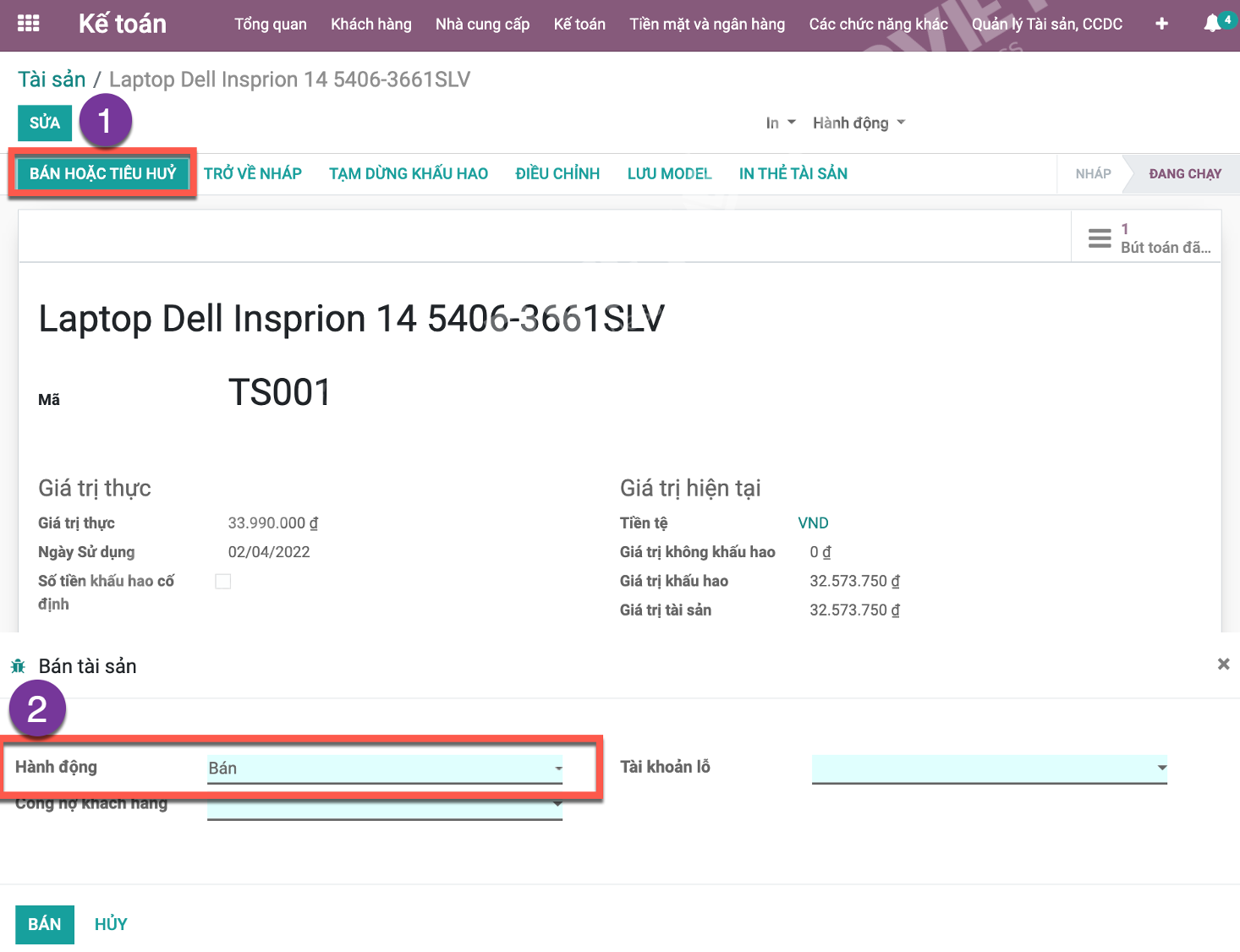1240x952 pixels.
Task: Cancel with the HỦY button
Action: coord(111,924)
